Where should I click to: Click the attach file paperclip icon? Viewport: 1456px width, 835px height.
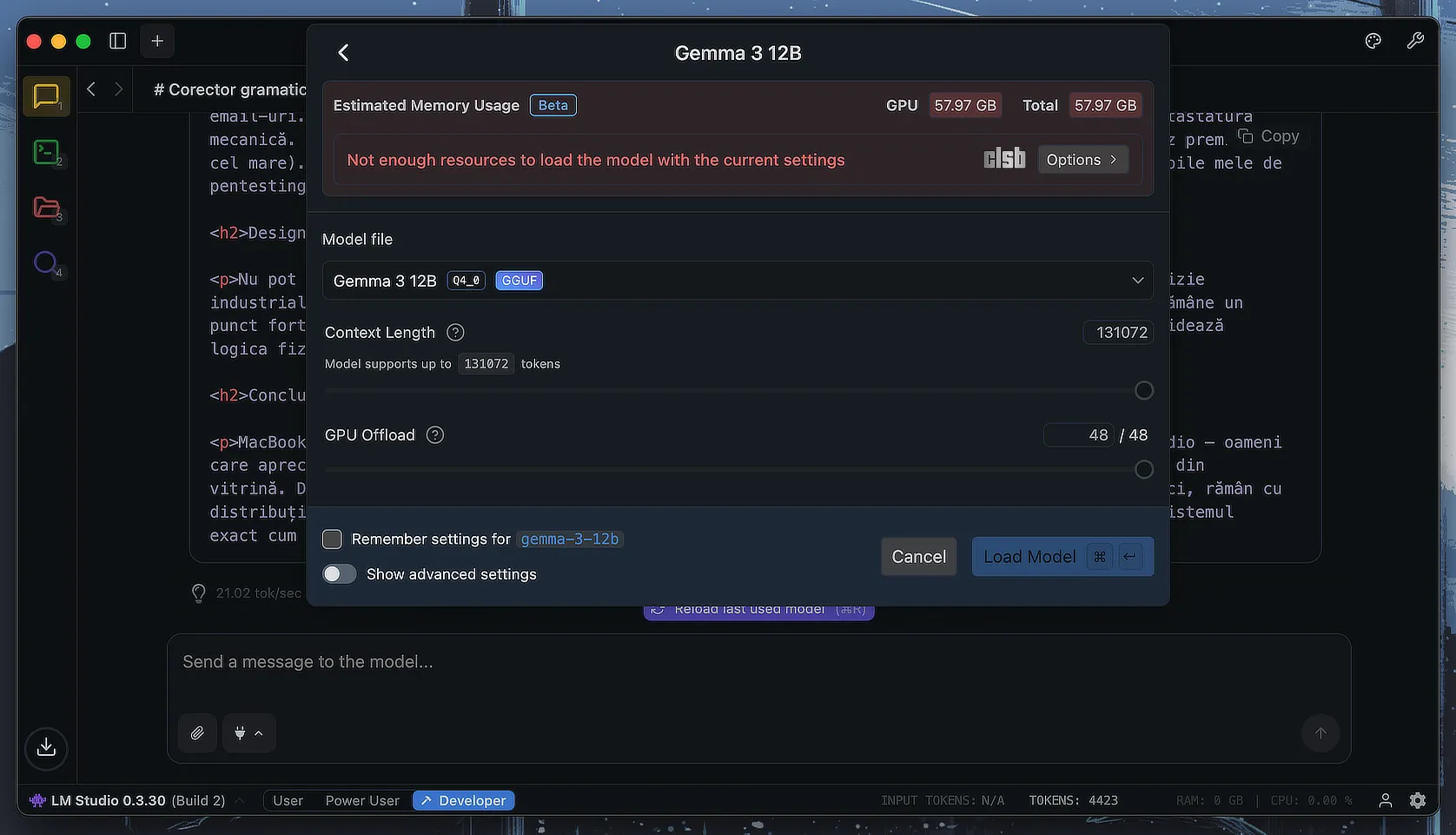pos(197,733)
